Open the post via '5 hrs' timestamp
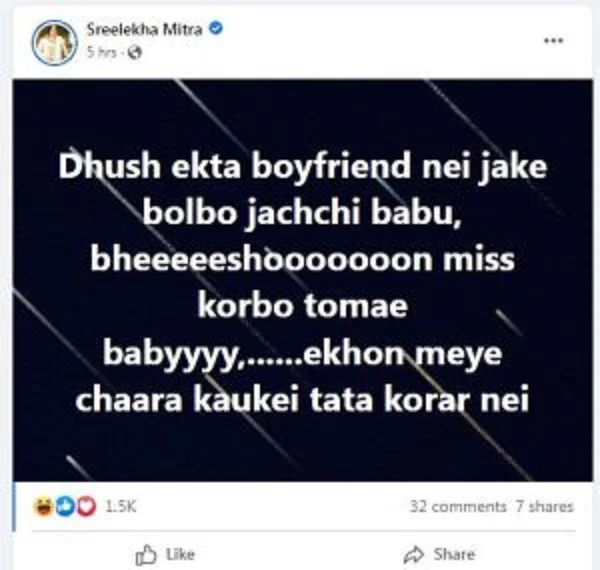This screenshot has width=600, height=570. pos(101,52)
